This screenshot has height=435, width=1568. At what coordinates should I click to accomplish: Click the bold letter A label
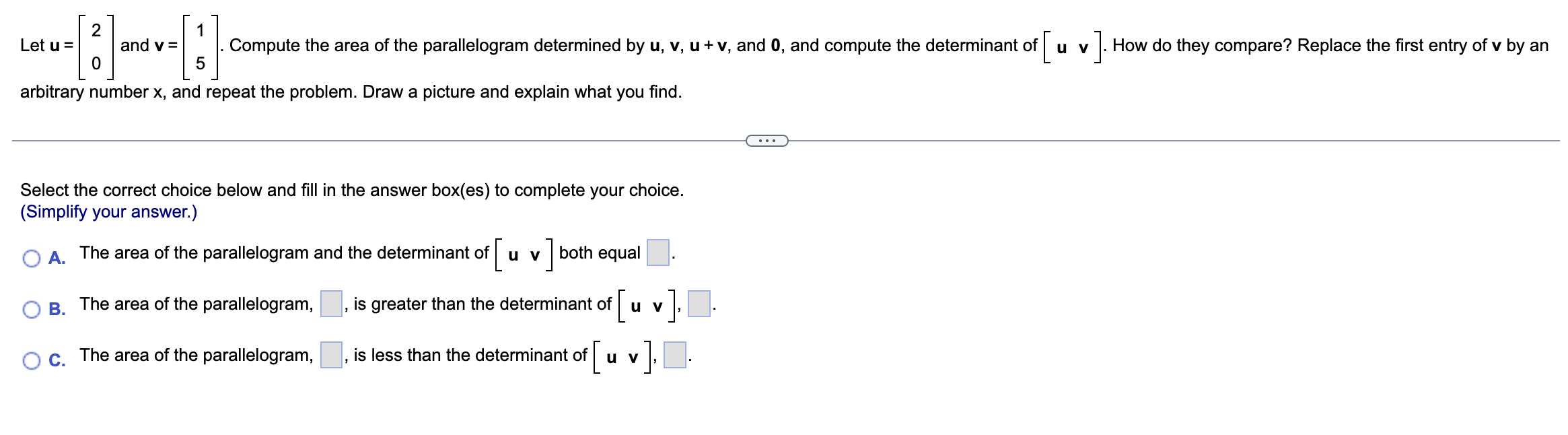pos(57,259)
